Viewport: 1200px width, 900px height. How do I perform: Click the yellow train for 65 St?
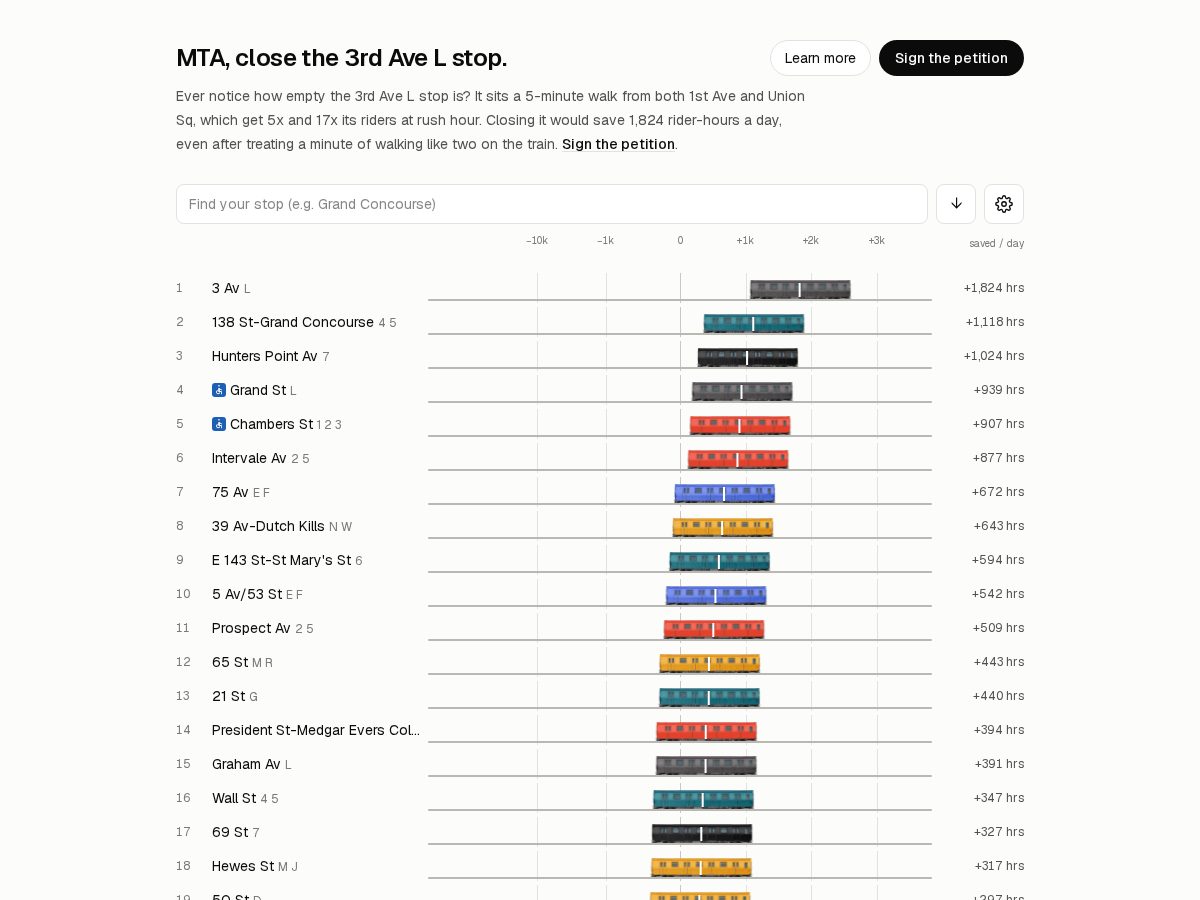tap(710, 664)
